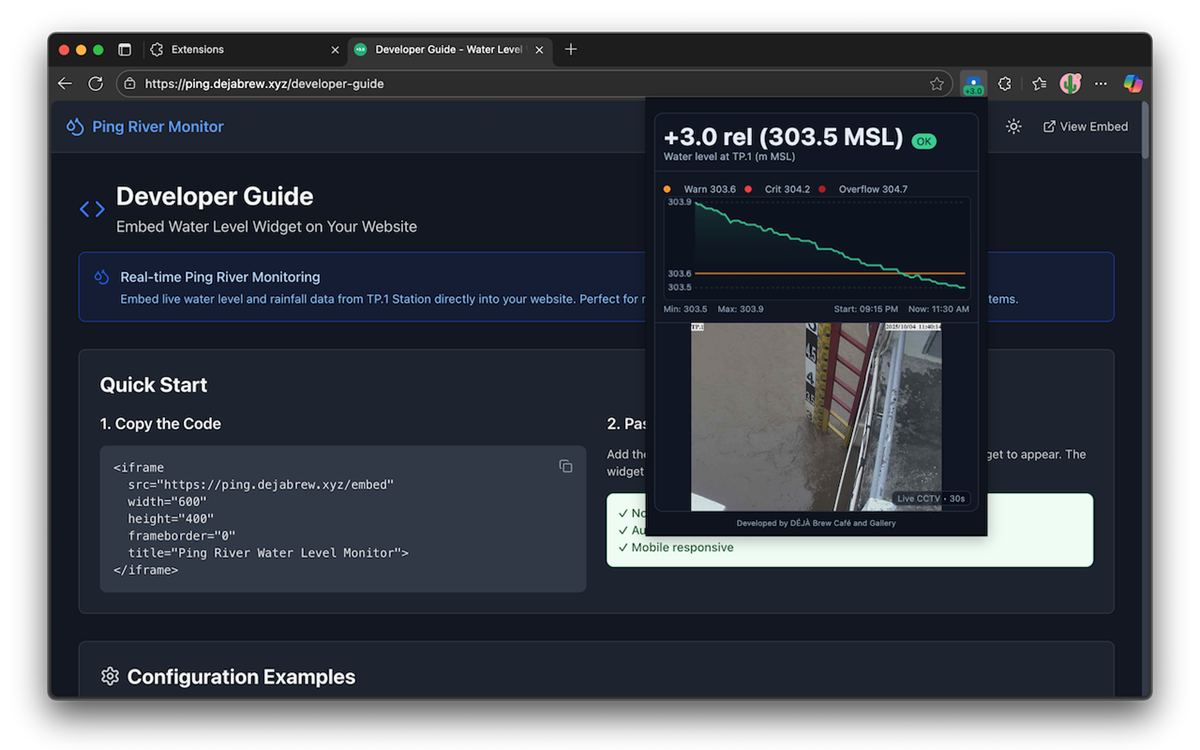Click the water level trend chart

click(816, 247)
